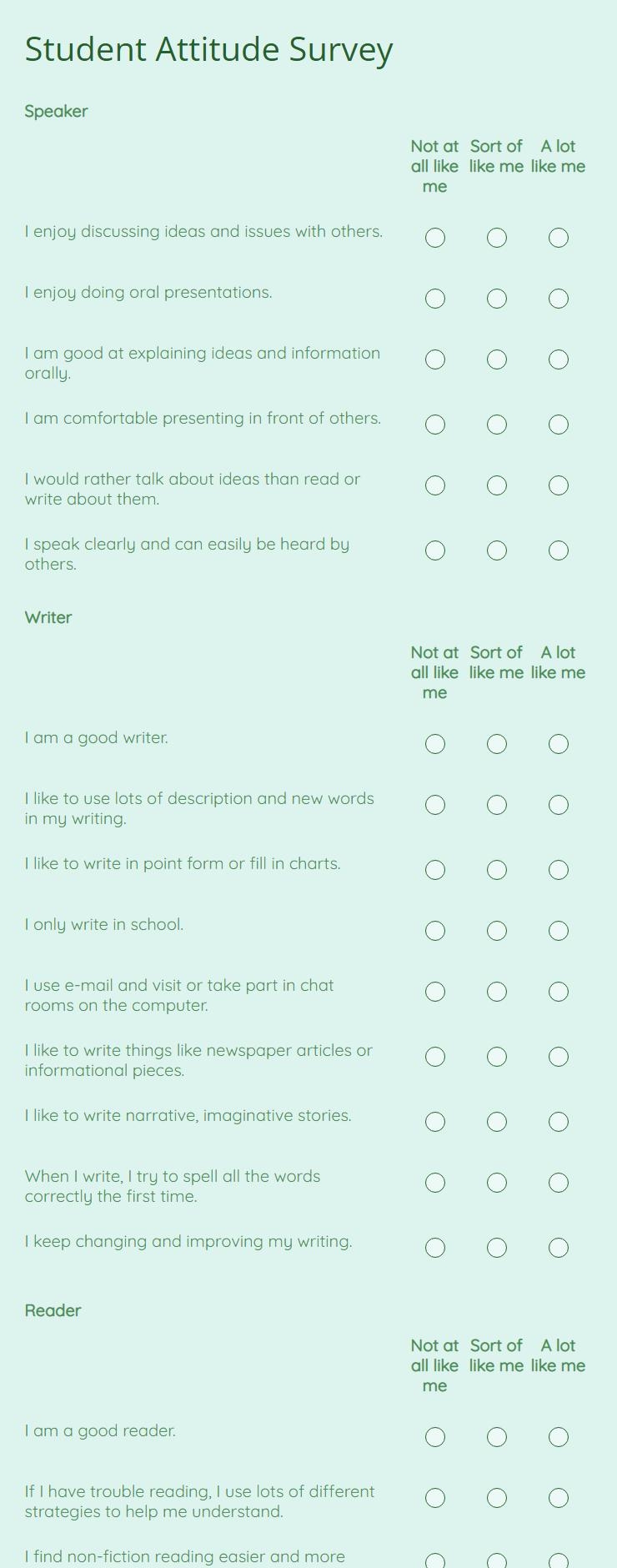Select "Not at all like me" for non-fiction reading
Viewport: 617px width, 1568px height.
point(434,1558)
